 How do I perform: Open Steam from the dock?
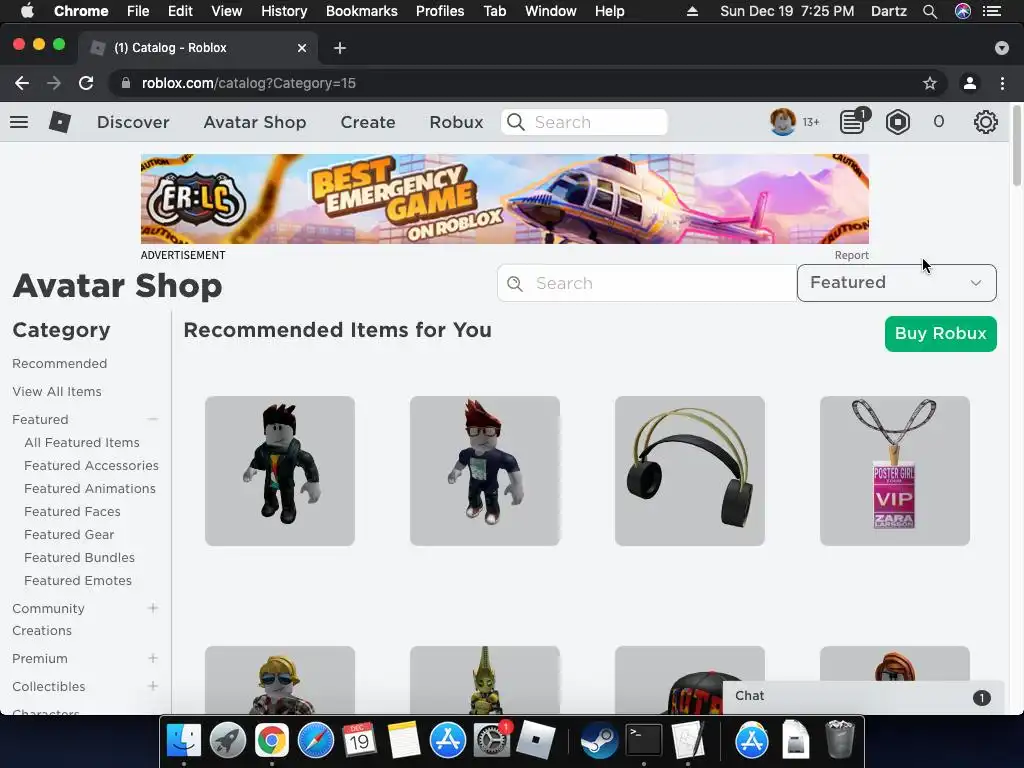(x=599, y=741)
